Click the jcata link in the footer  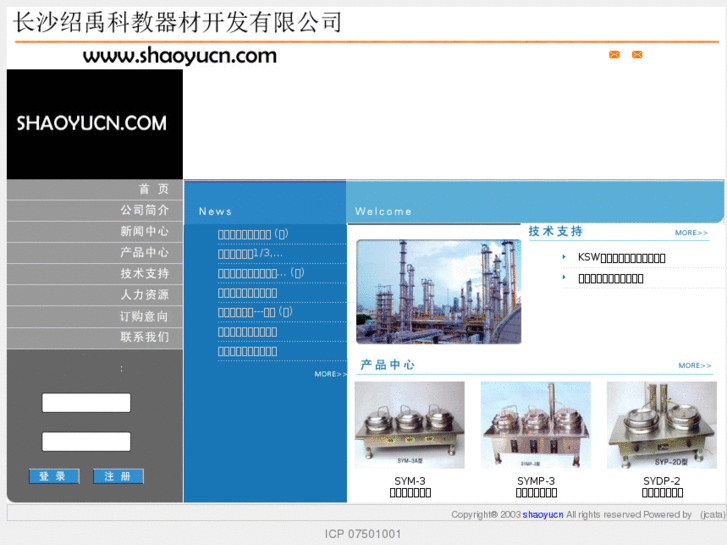[x=712, y=514]
